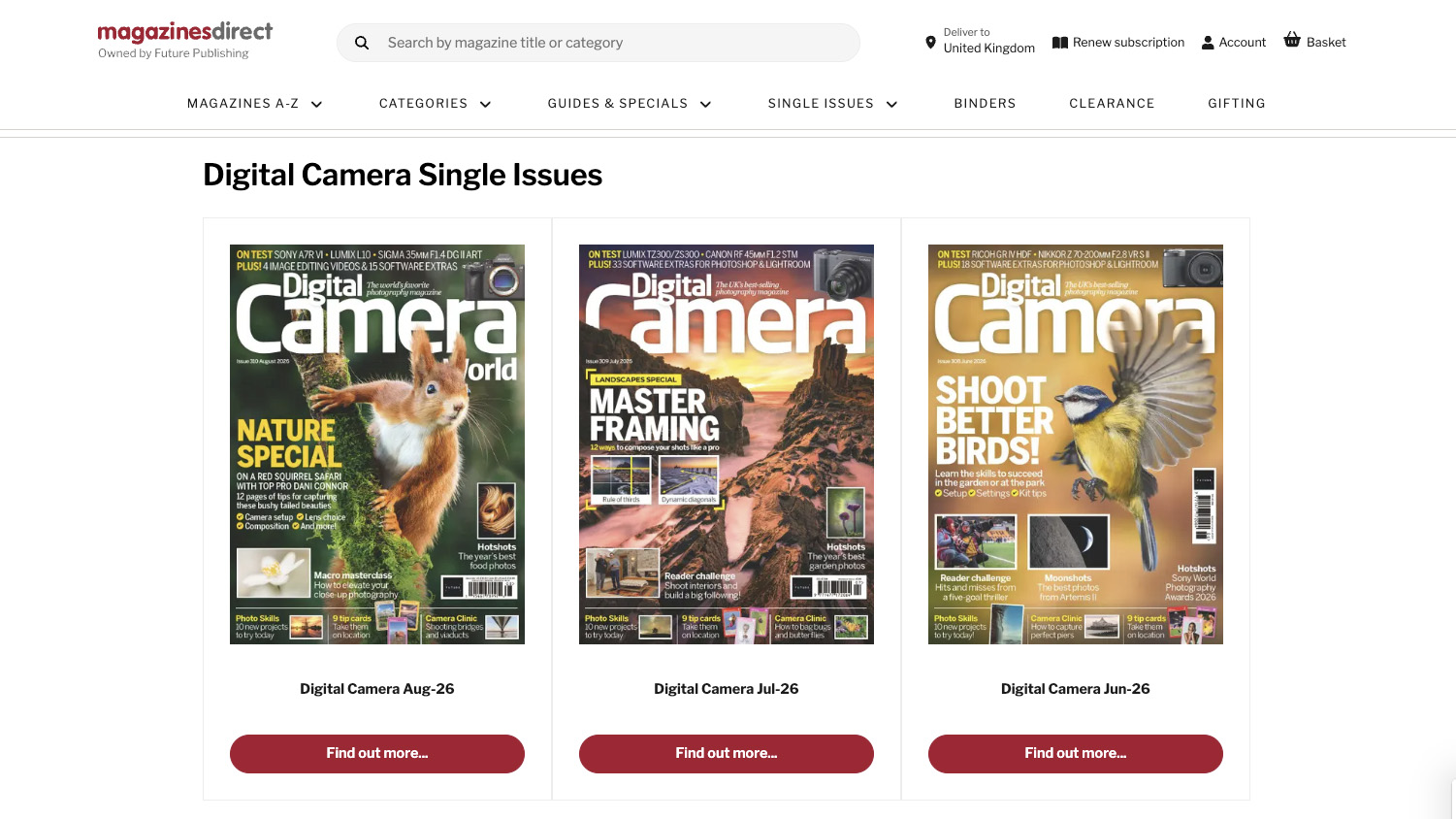Open the Renew subscription link
This screenshot has width=1456, height=819.
(x=1118, y=43)
